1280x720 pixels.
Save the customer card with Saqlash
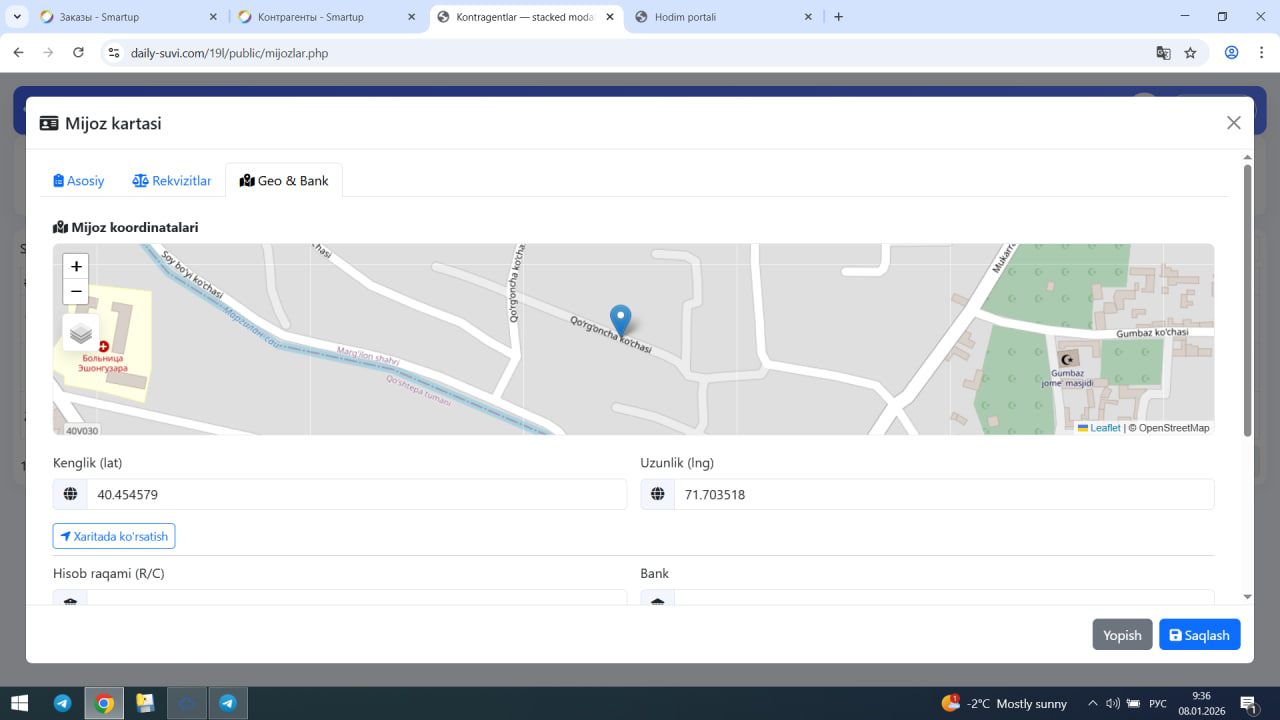(x=1200, y=635)
